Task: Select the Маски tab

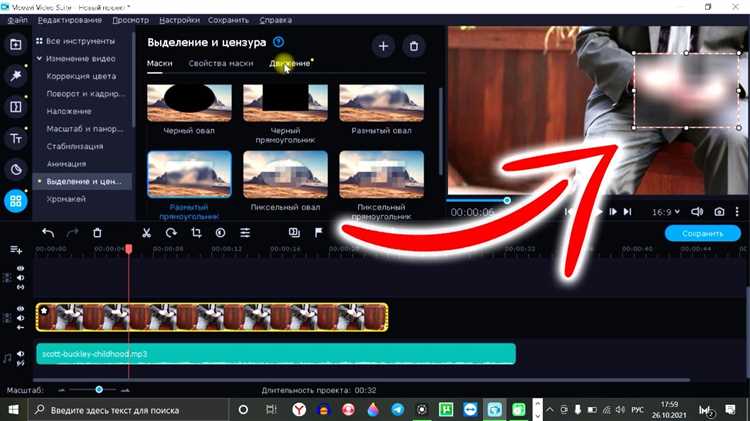Action: point(159,63)
